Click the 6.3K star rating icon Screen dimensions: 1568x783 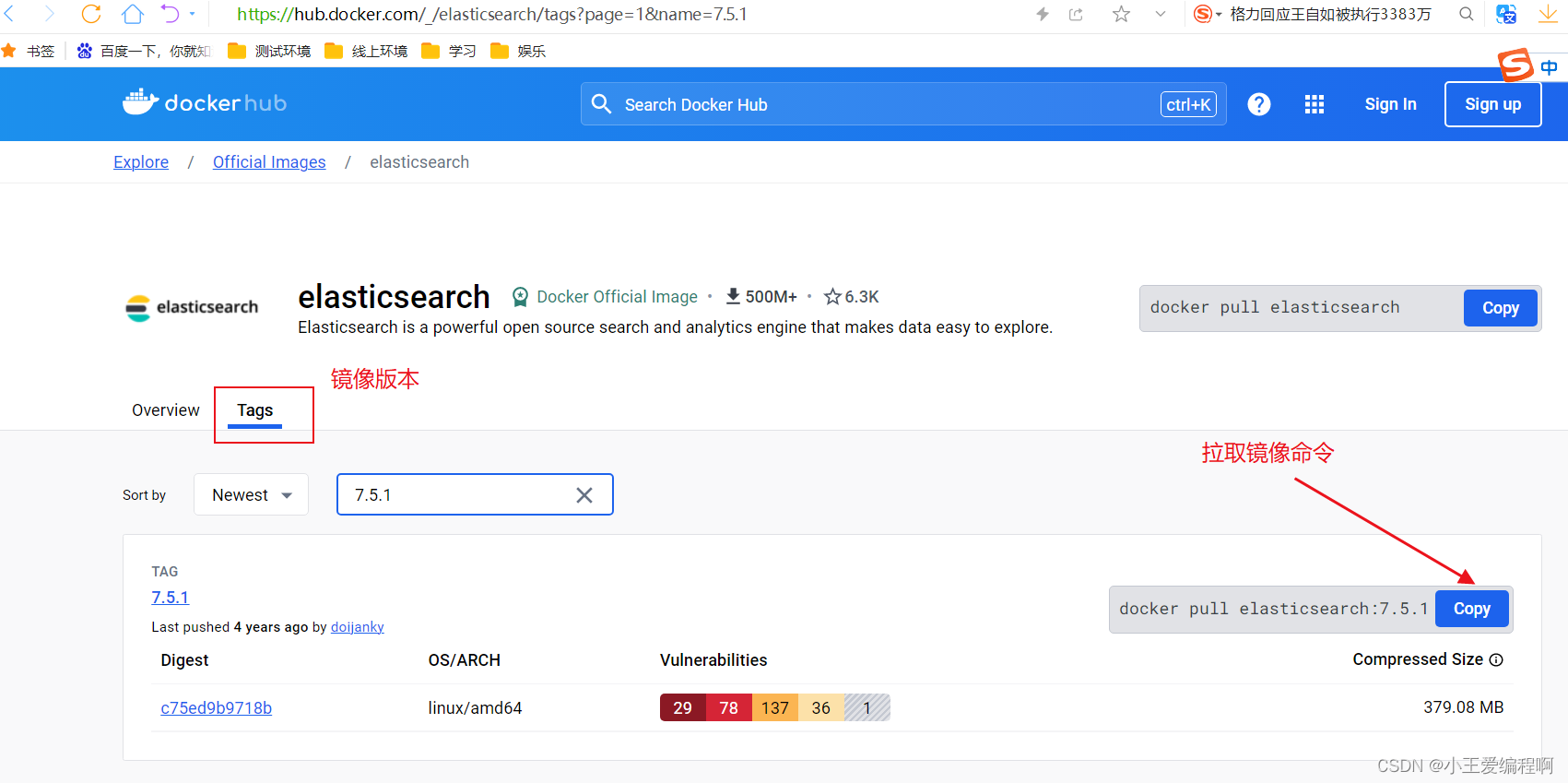point(832,297)
